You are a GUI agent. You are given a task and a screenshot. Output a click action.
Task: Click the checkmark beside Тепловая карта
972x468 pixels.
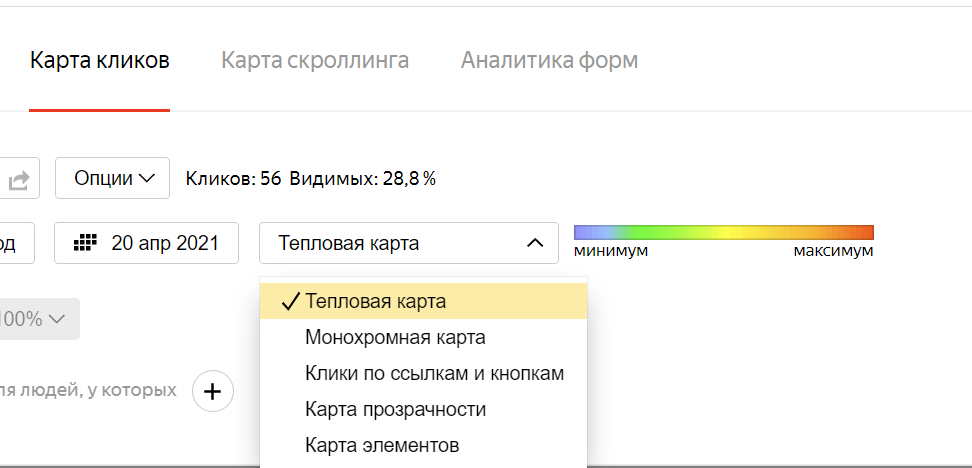[x=290, y=302]
